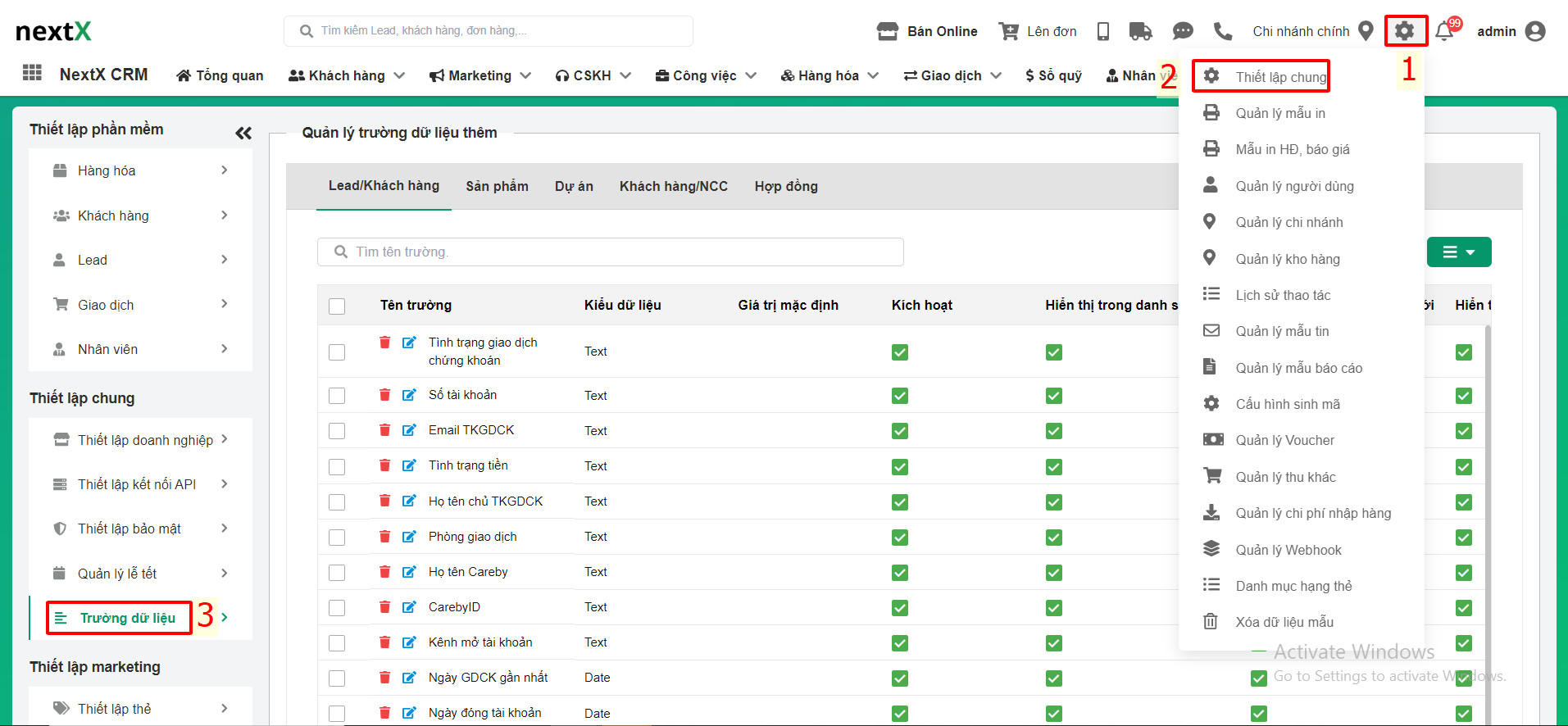This screenshot has width=1568, height=726.
Task: Select the Số tài khoản row checkbox
Action: click(337, 396)
